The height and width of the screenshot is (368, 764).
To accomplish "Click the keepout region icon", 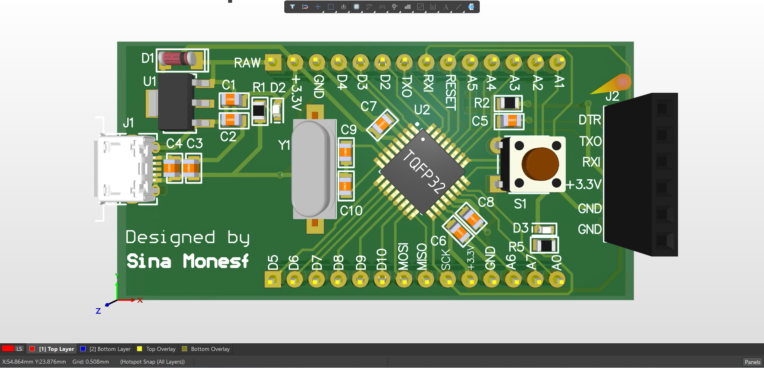I will tap(420, 7).
